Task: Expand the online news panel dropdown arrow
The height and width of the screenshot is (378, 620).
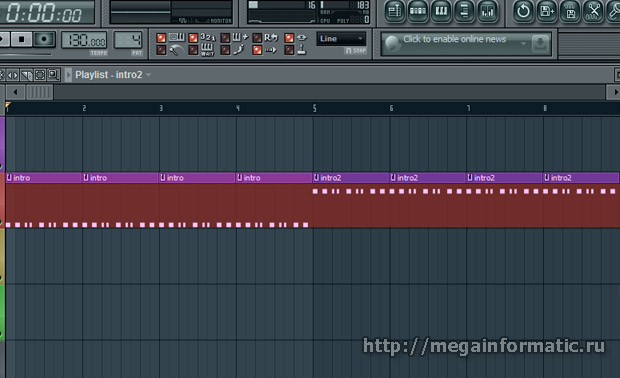Action: pyautogui.click(x=523, y=43)
